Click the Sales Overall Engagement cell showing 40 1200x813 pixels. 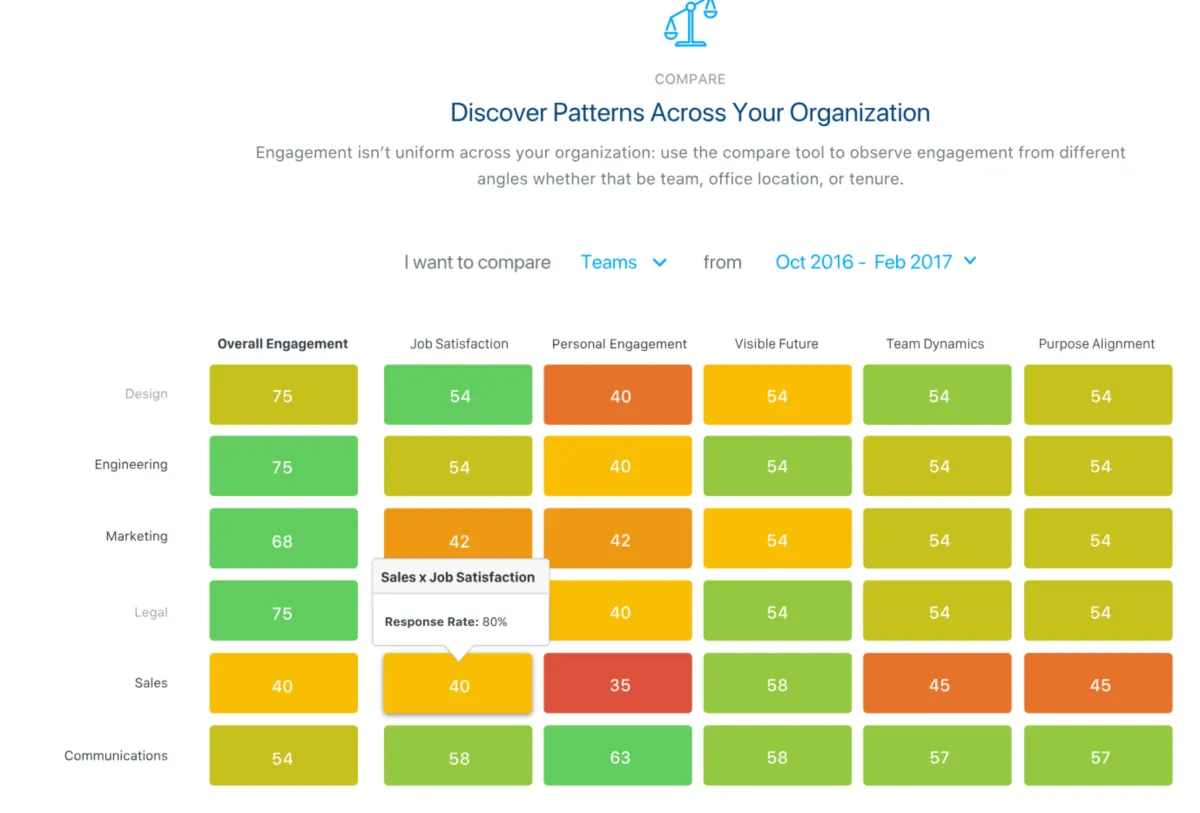pos(283,683)
